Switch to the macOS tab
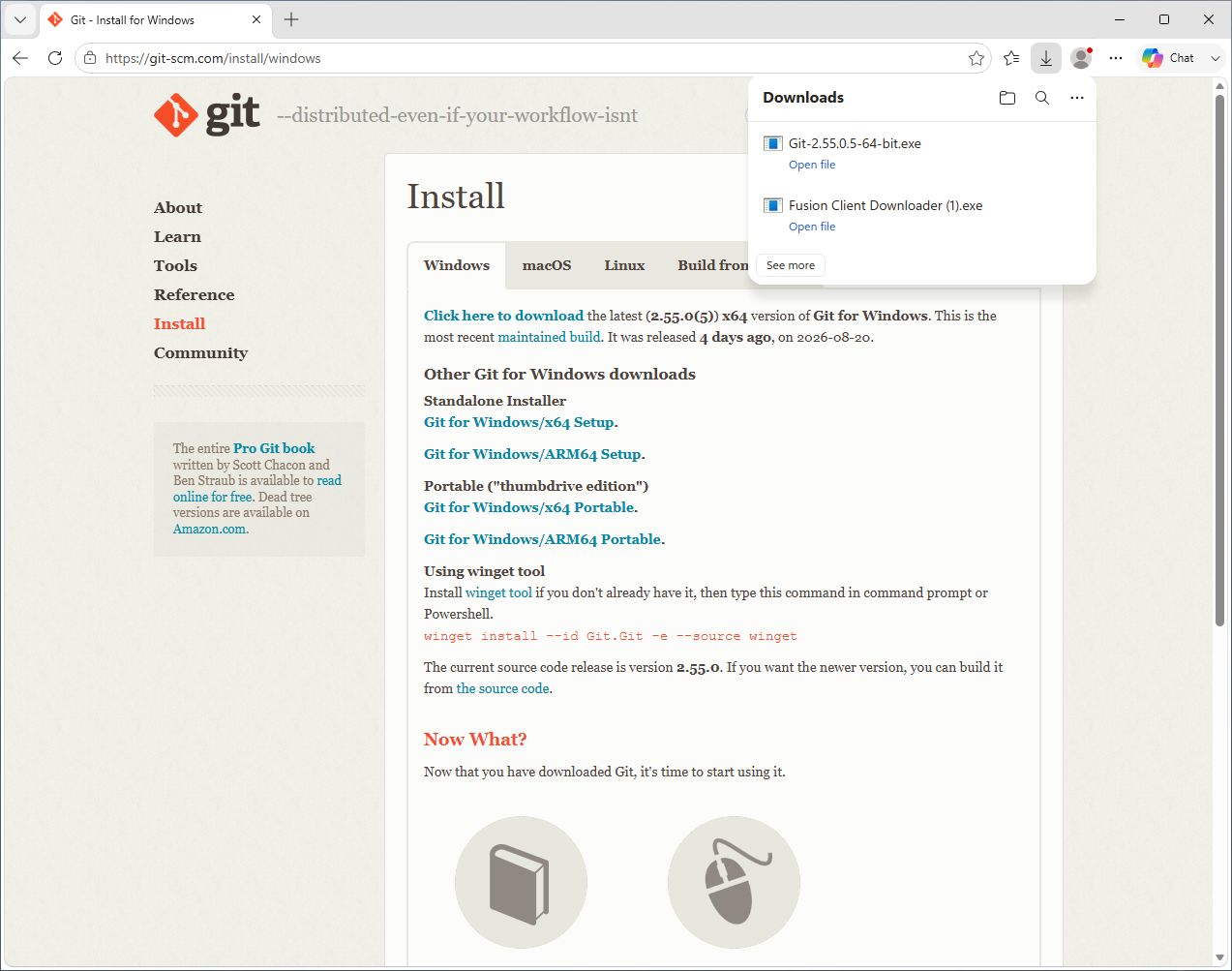The height and width of the screenshot is (971, 1232). (x=547, y=265)
